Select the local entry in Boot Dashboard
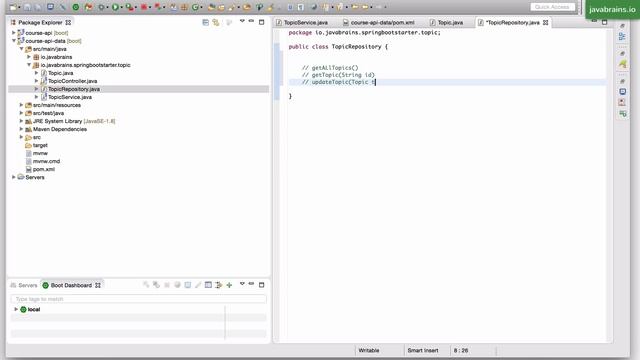Screen dimensions: 640x360 (34, 309)
